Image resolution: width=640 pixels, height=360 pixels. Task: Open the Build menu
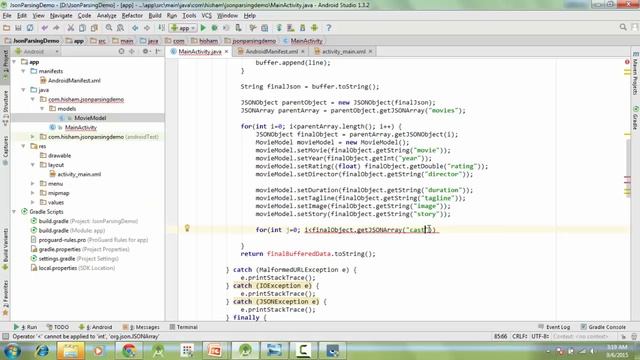coord(155,16)
